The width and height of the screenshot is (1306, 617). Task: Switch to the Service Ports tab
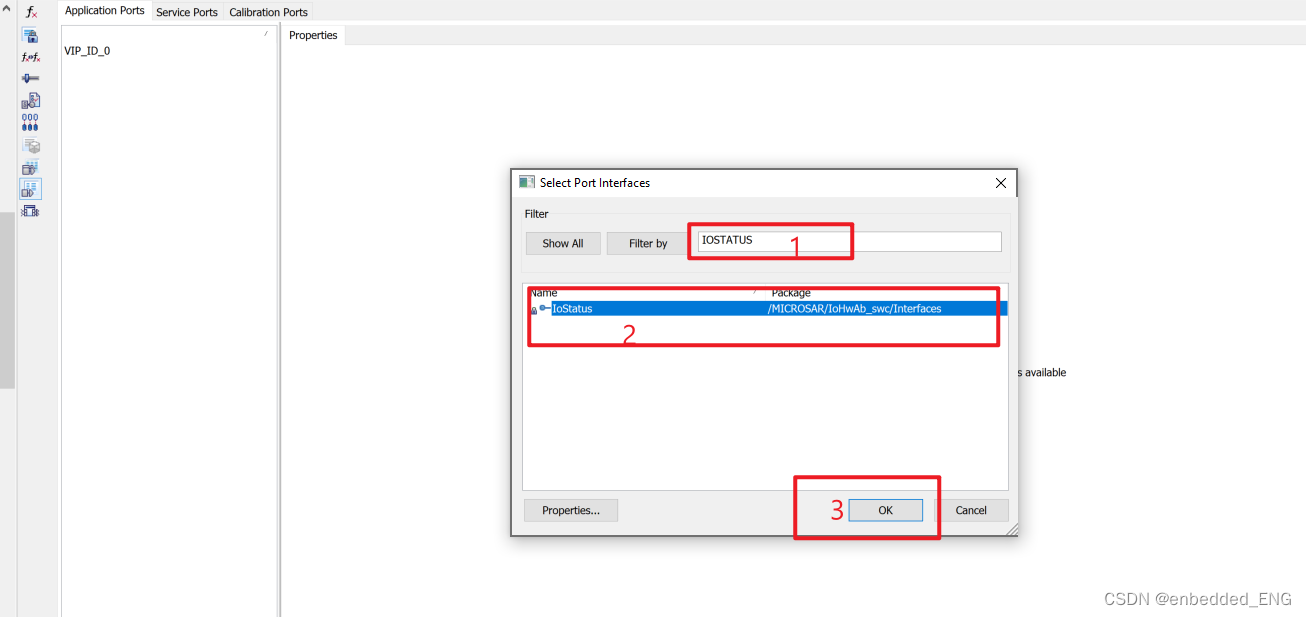[186, 11]
